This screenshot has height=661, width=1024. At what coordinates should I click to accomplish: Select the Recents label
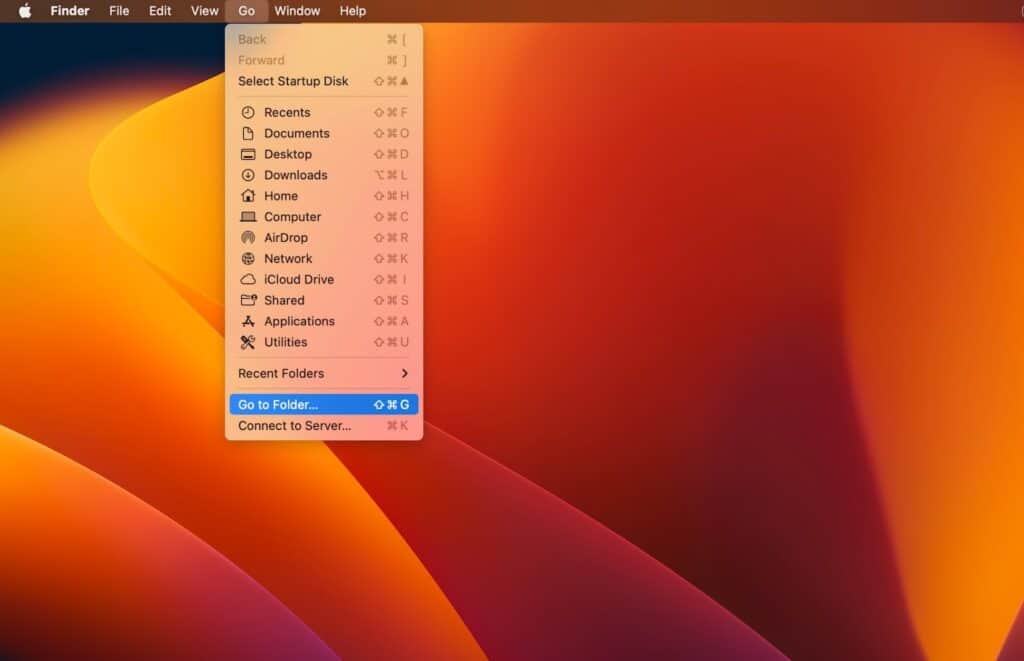point(287,112)
